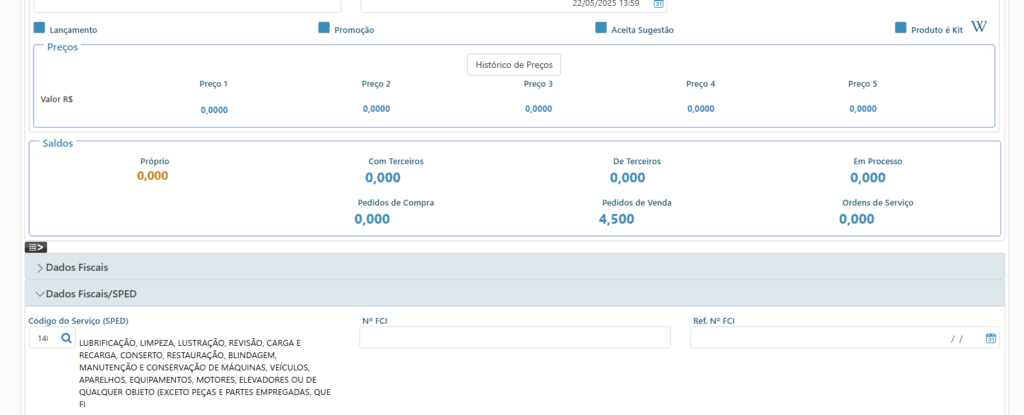Click the Wikipedia W icon
The width and height of the screenshot is (1024, 415).
point(979,27)
